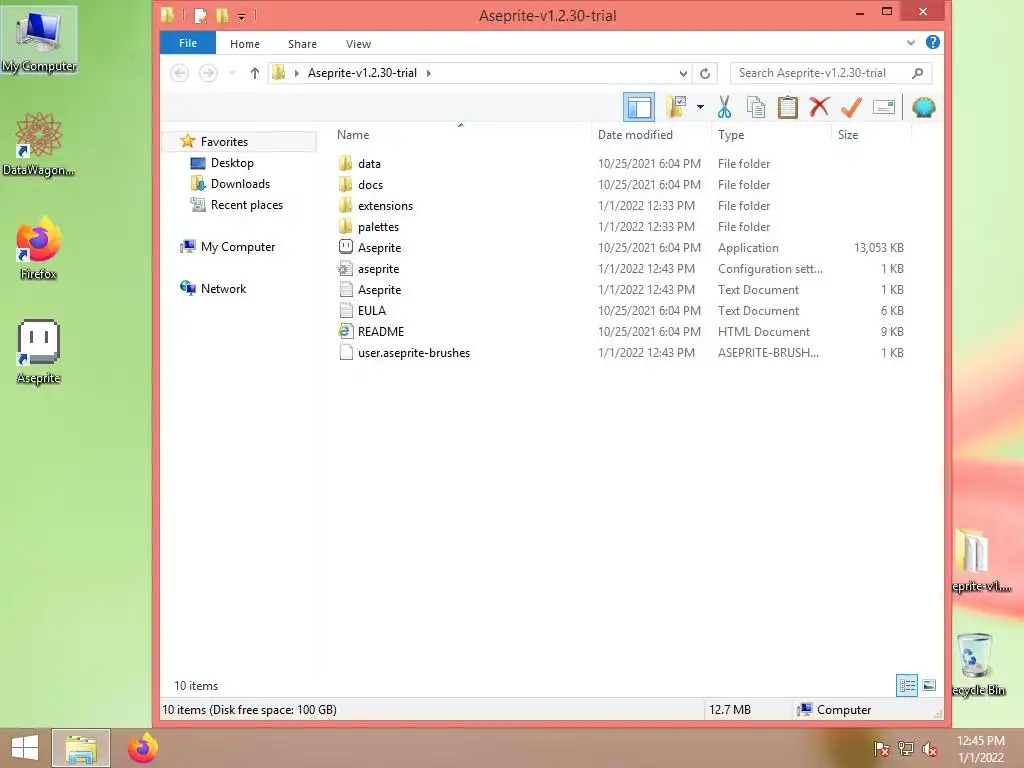Image resolution: width=1024 pixels, height=768 pixels.
Task: Select Downloads in navigation pane
Action: [x=230, y=184]
